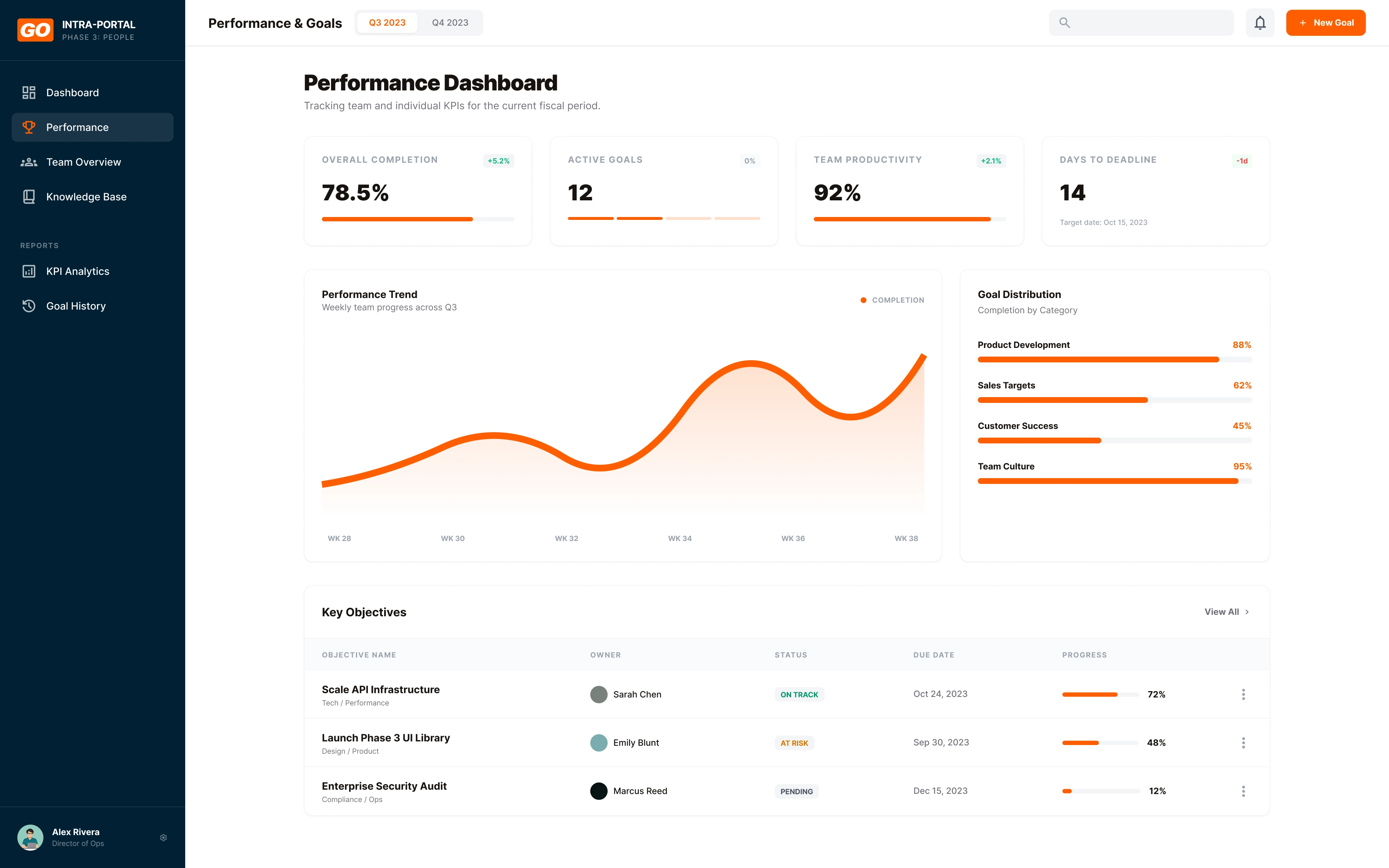1389x868 pixels.
Task: Open row menu for Launch Phase 3 UI Library
Action: click(1243, 742)
